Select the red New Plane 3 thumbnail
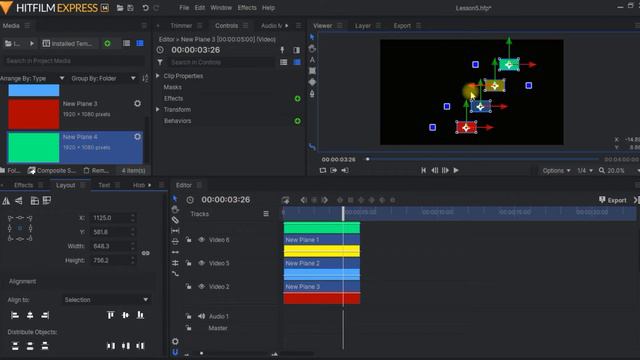Screen dimensions: 640x360 tap(33, 114)
